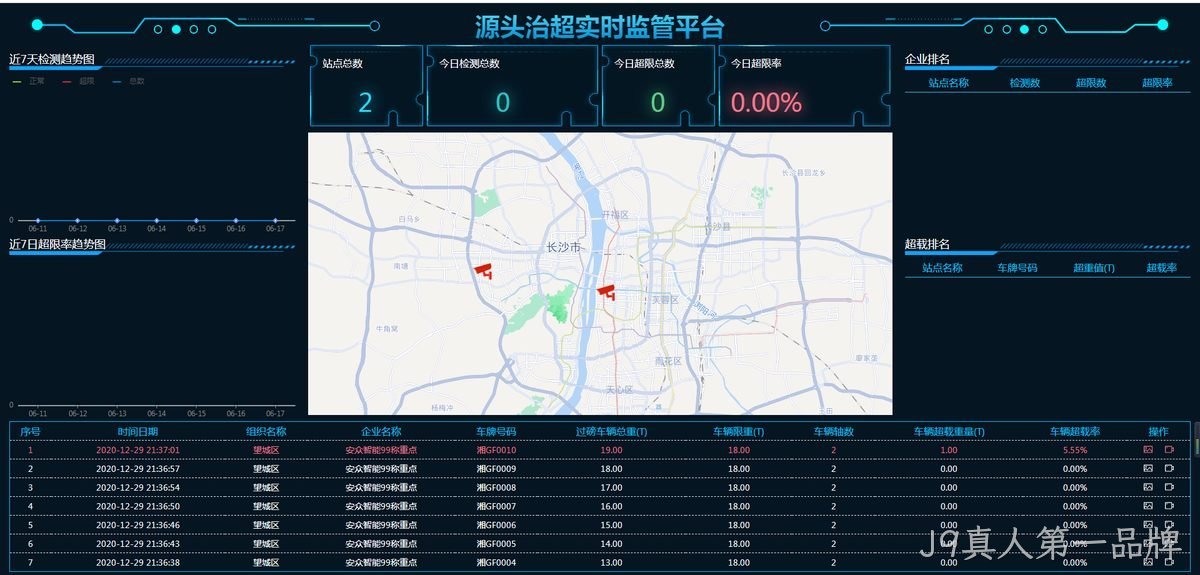Select plate number 湘GF0004 cell
This screenshot has height=575, width=1200.
point(496,562)
